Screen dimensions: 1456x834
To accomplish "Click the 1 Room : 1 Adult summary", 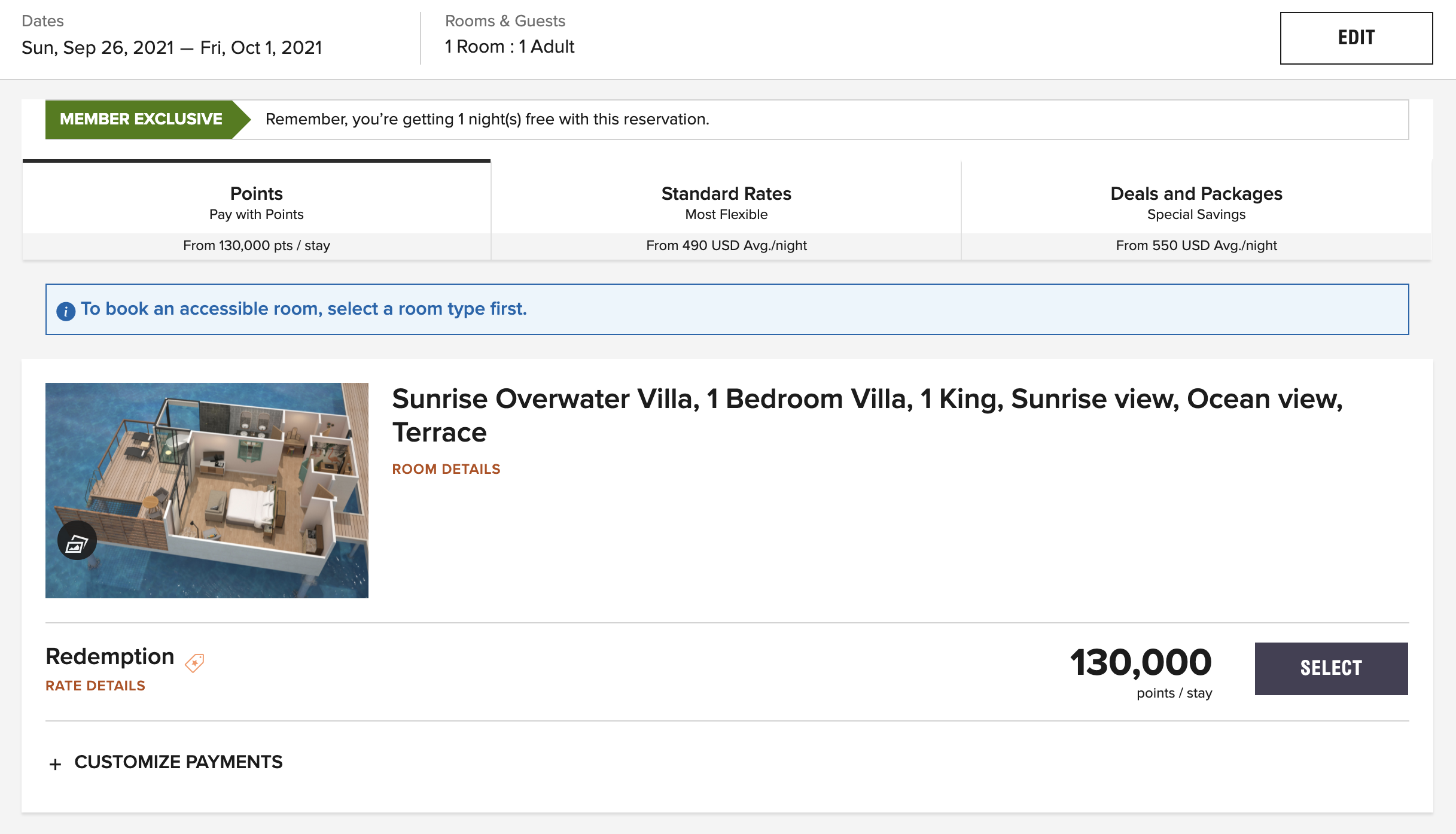I will pyautogui.click(x=510, y=47).
